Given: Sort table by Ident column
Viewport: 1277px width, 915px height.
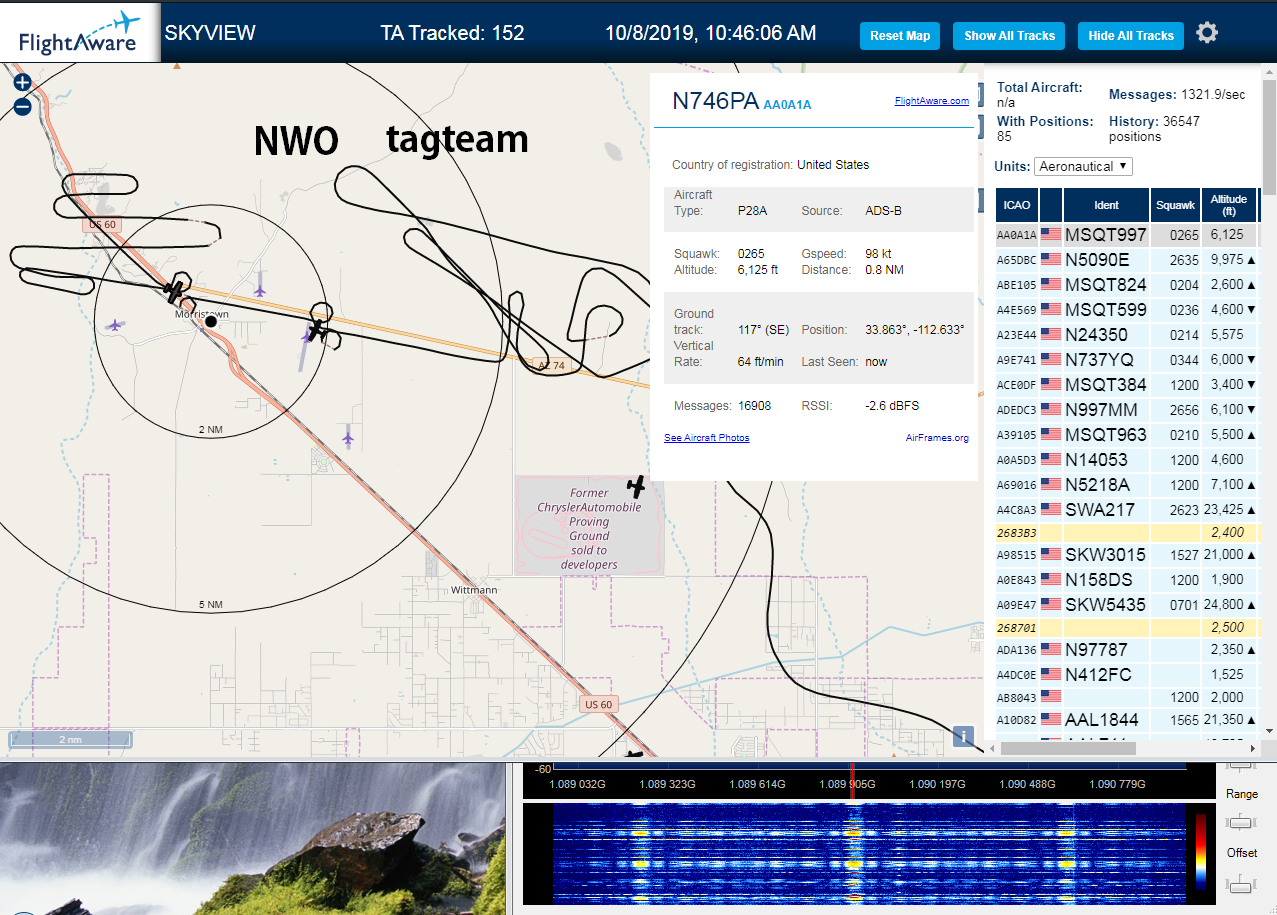Looking at the screenshot, I should 1106,205.
